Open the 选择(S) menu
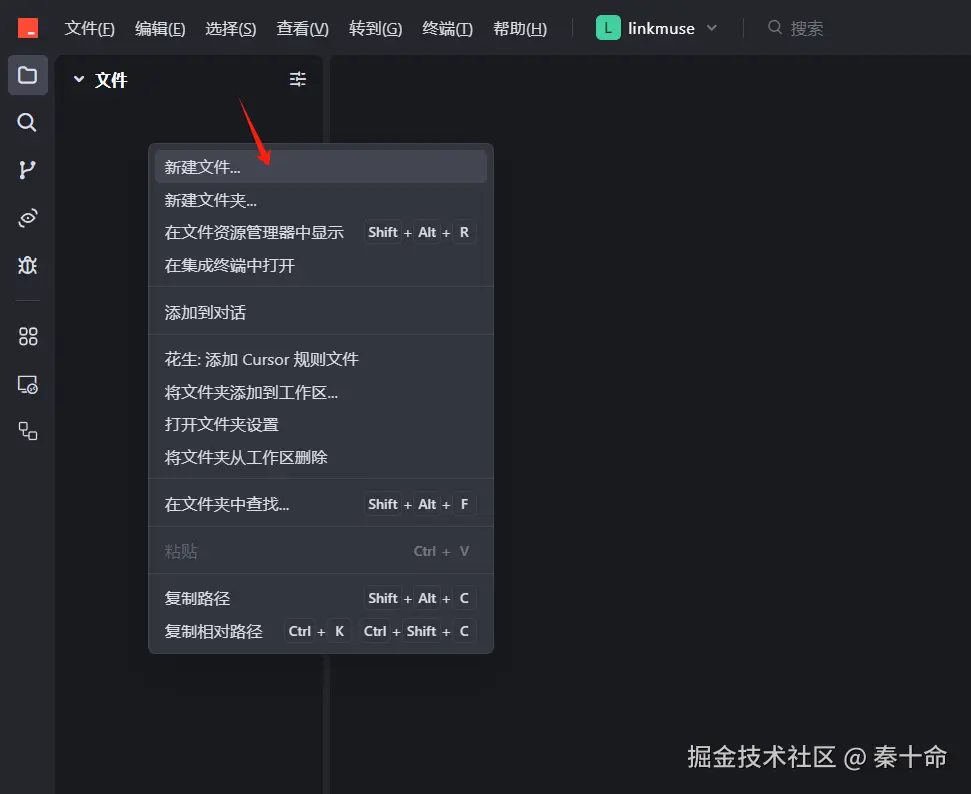The image size is (971, 794). [230, 28]
